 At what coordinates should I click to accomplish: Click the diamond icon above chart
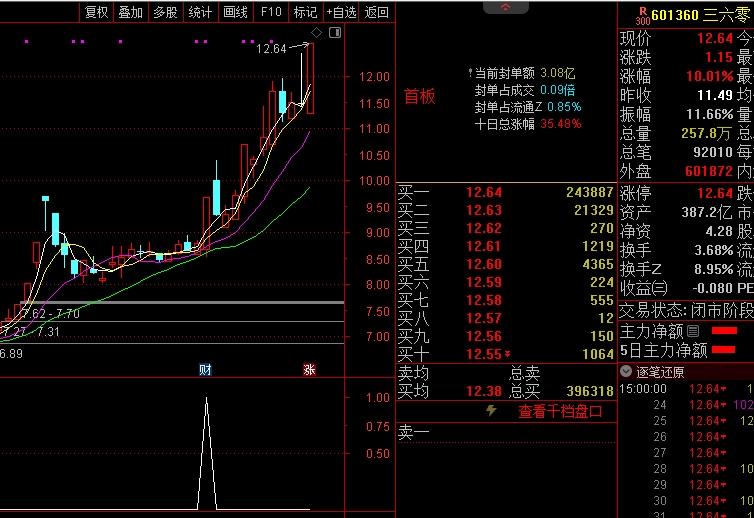[x=316, y=33]
